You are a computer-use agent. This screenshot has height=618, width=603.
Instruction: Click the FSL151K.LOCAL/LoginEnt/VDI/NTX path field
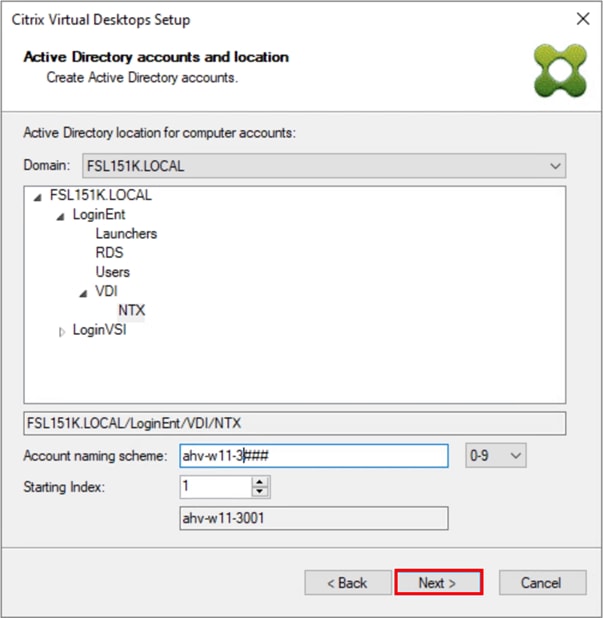tap(295, 423)
